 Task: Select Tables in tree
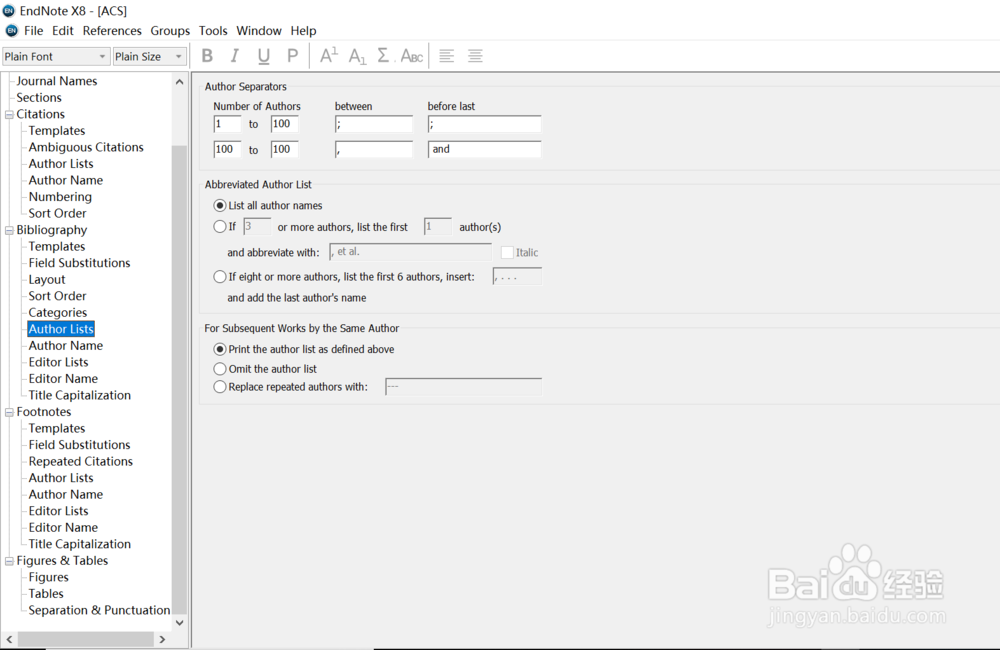[46, 594]
